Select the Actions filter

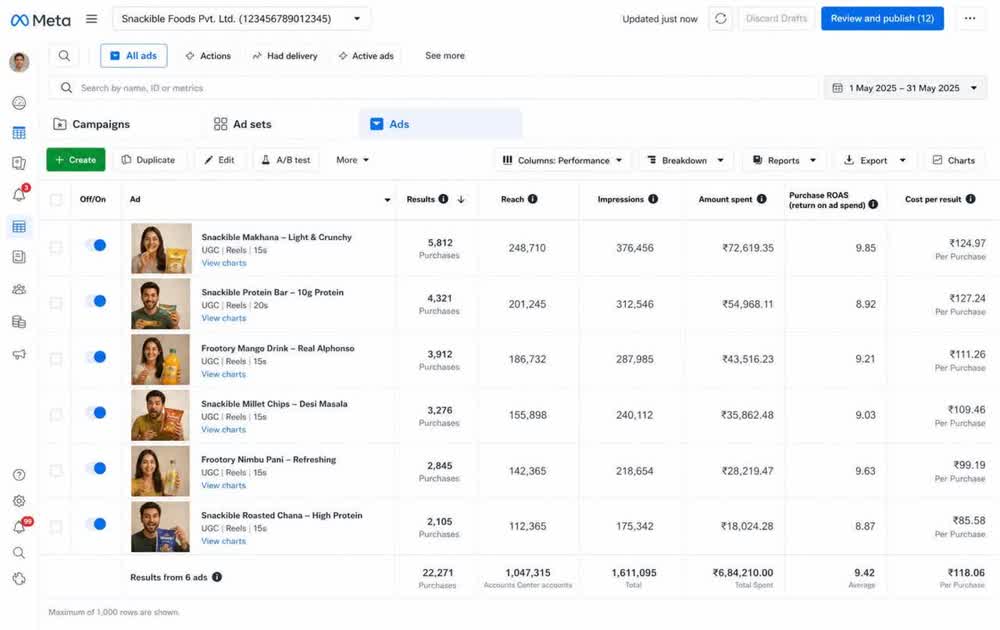[208, 56]
